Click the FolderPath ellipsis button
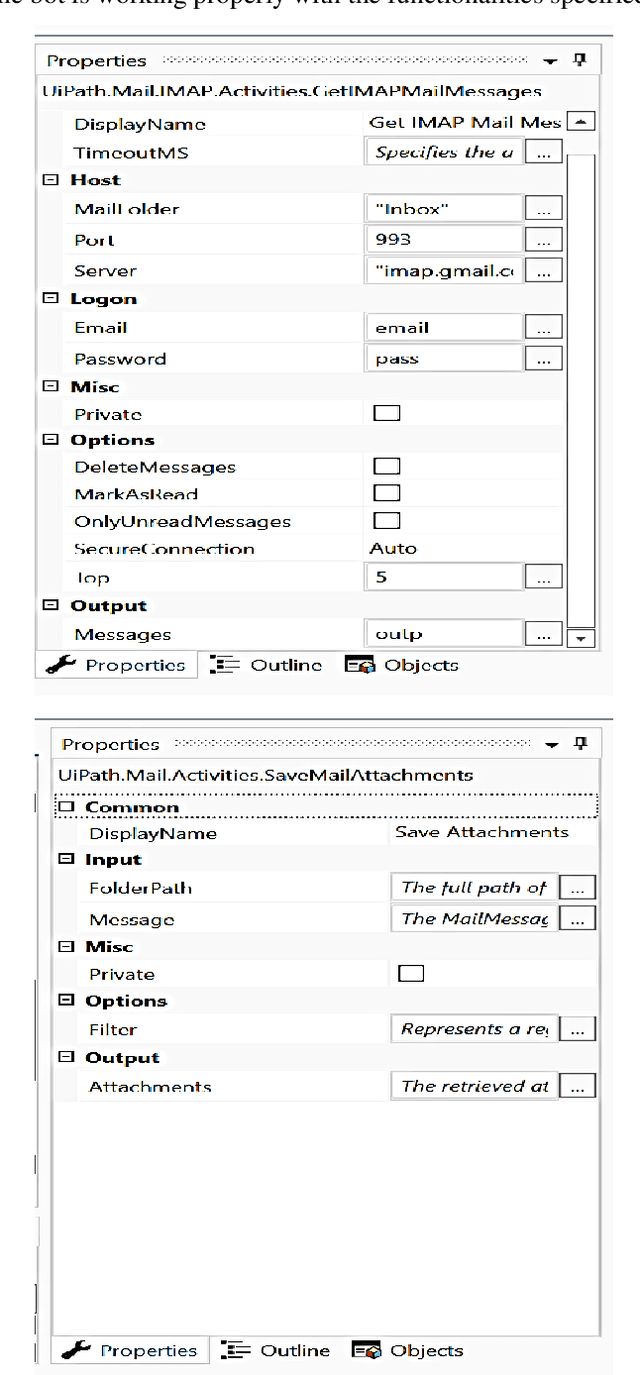 (580, 887)
